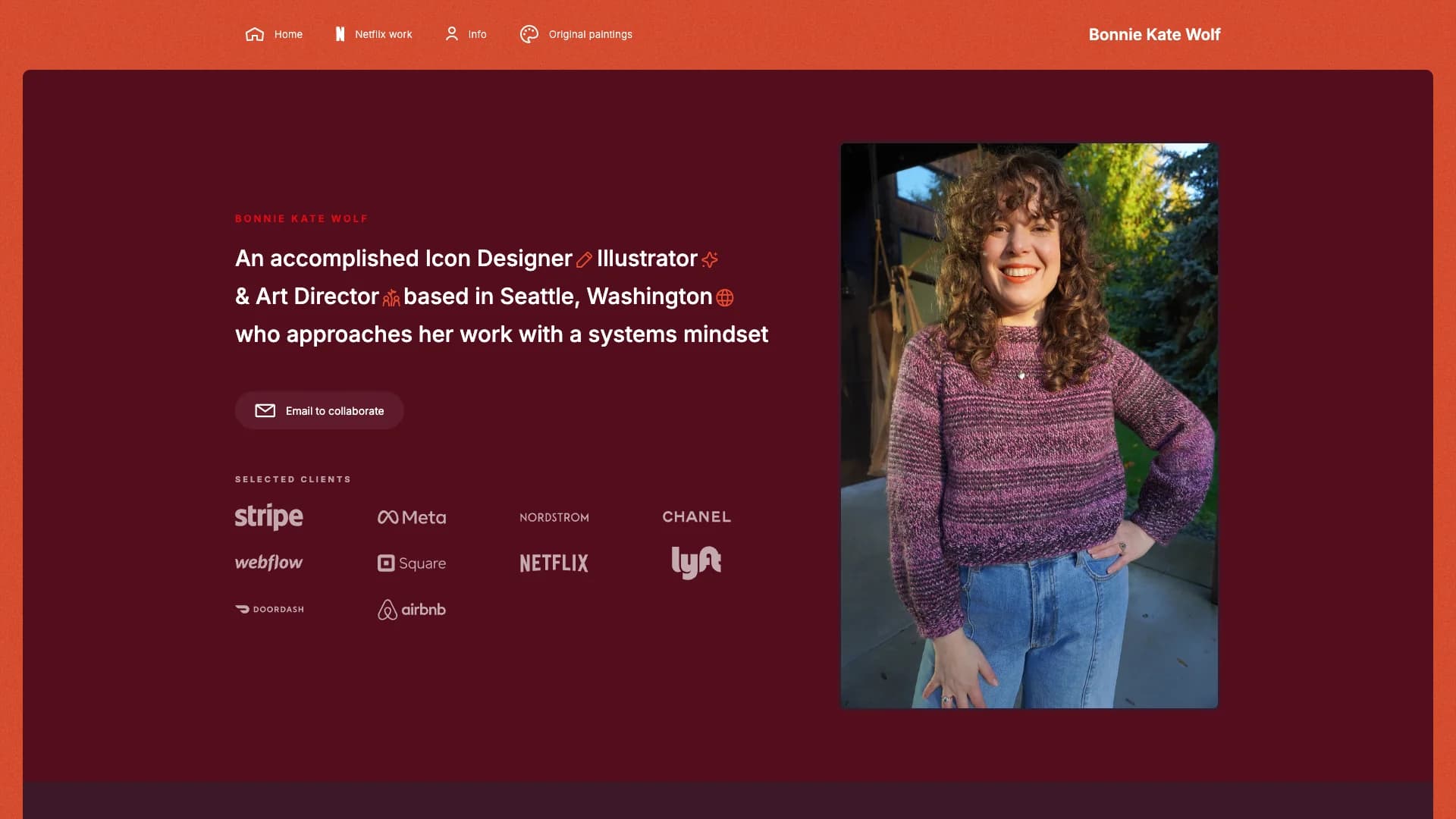Click the Netflix N icon in navigation
Image resolution: width=1456 pixels, height=819 pixels.
340,34
